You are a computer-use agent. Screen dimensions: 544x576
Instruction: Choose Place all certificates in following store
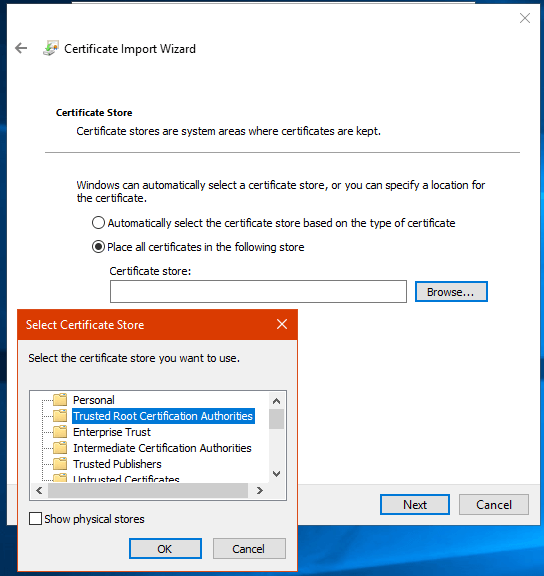(98, 246)
